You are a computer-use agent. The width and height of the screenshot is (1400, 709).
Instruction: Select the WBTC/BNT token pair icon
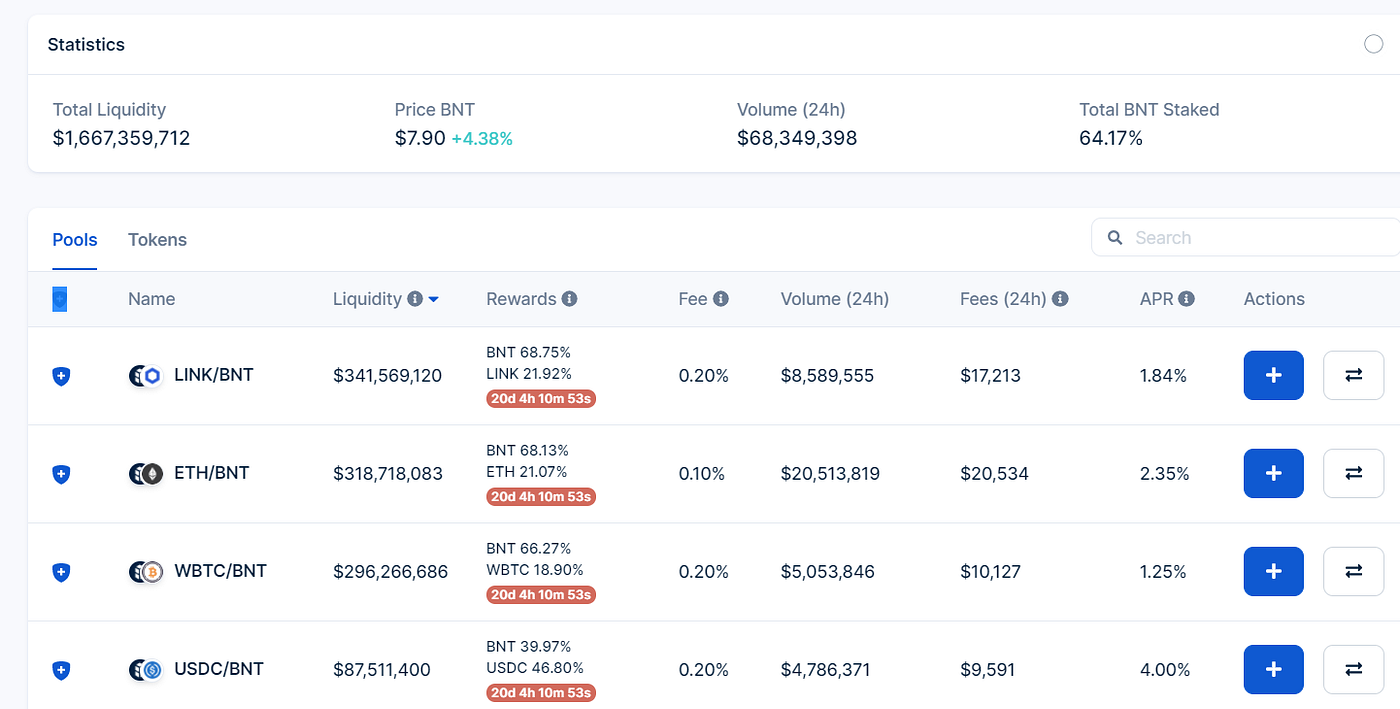145,571
